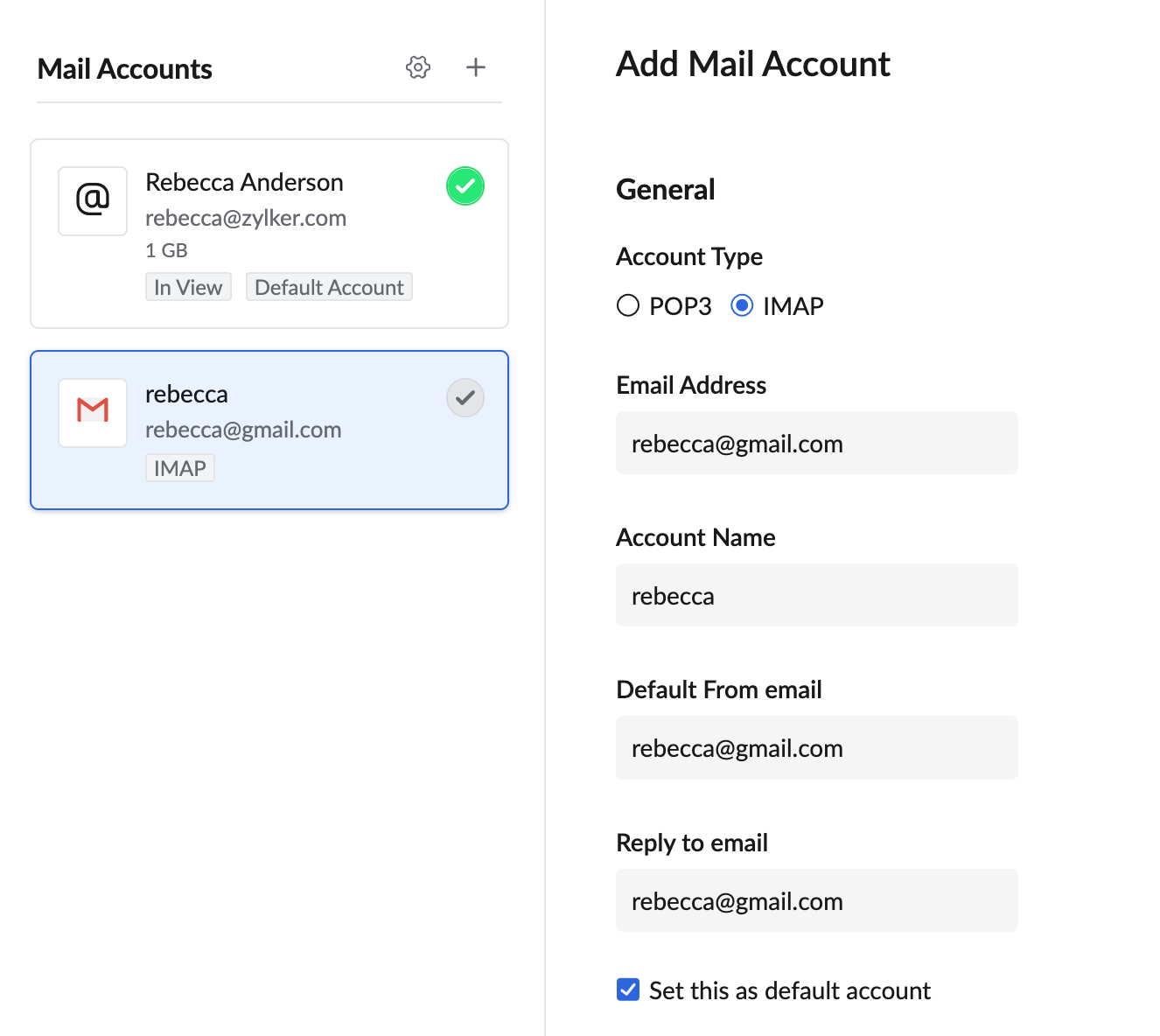Click the In View tag
The image size is (1160, 1036).
[188, 288]
